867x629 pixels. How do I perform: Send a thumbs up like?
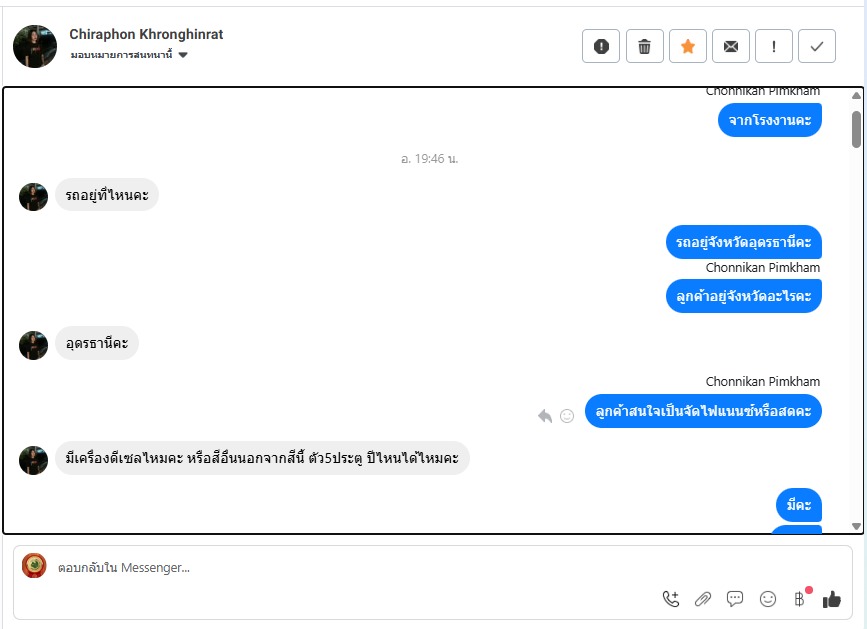(x=832, y=599)
